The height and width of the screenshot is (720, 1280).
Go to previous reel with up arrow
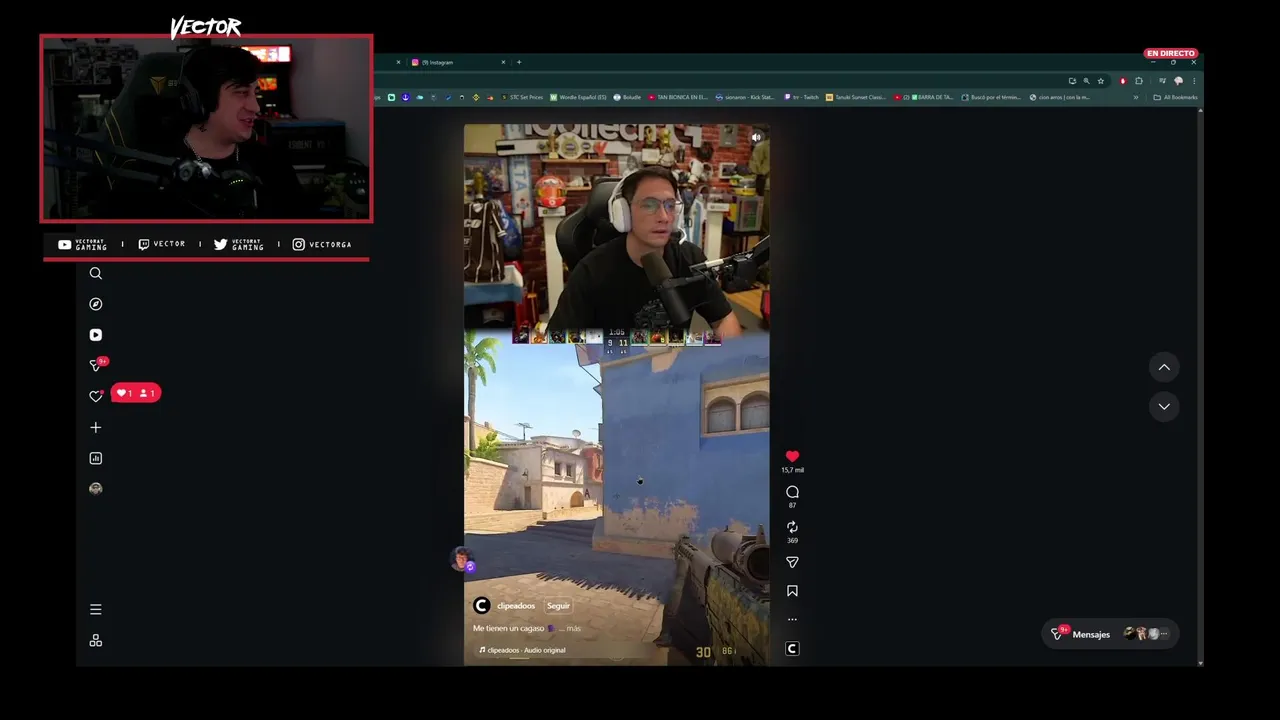[1164, 367]
